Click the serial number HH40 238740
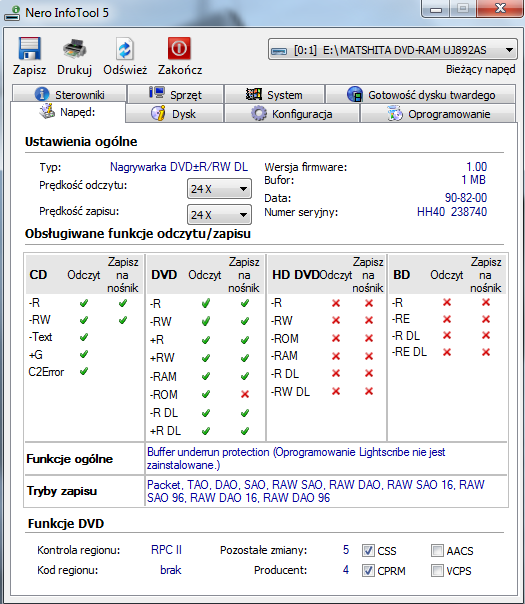The height and width of the screenshot is (604, 525). (452, 212)
